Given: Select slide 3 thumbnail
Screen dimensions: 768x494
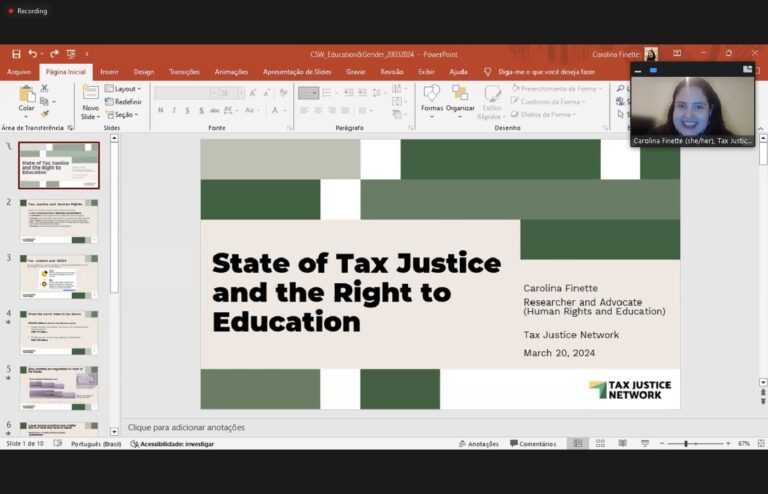Looking at the screenshot, I should [59, 277].
